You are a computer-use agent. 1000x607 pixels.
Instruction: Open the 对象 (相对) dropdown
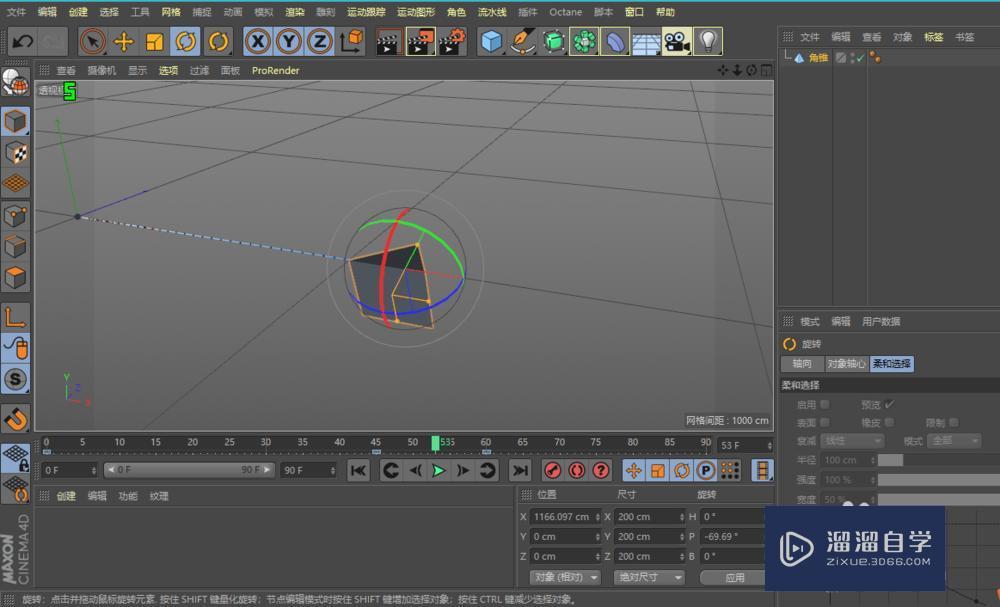[565, 577]
